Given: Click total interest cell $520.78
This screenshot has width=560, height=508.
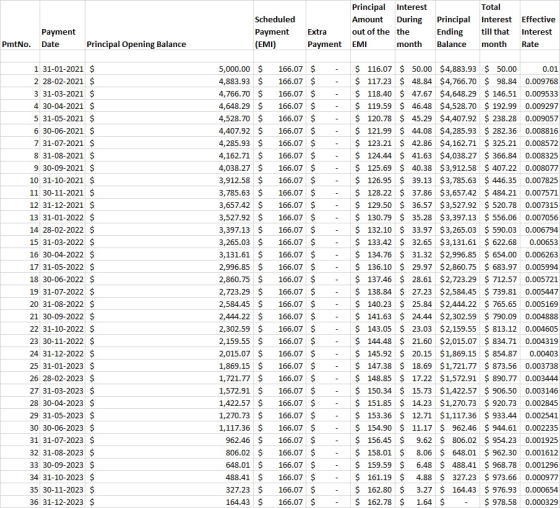Looking at the screenshot, I should tap(500, 205).
